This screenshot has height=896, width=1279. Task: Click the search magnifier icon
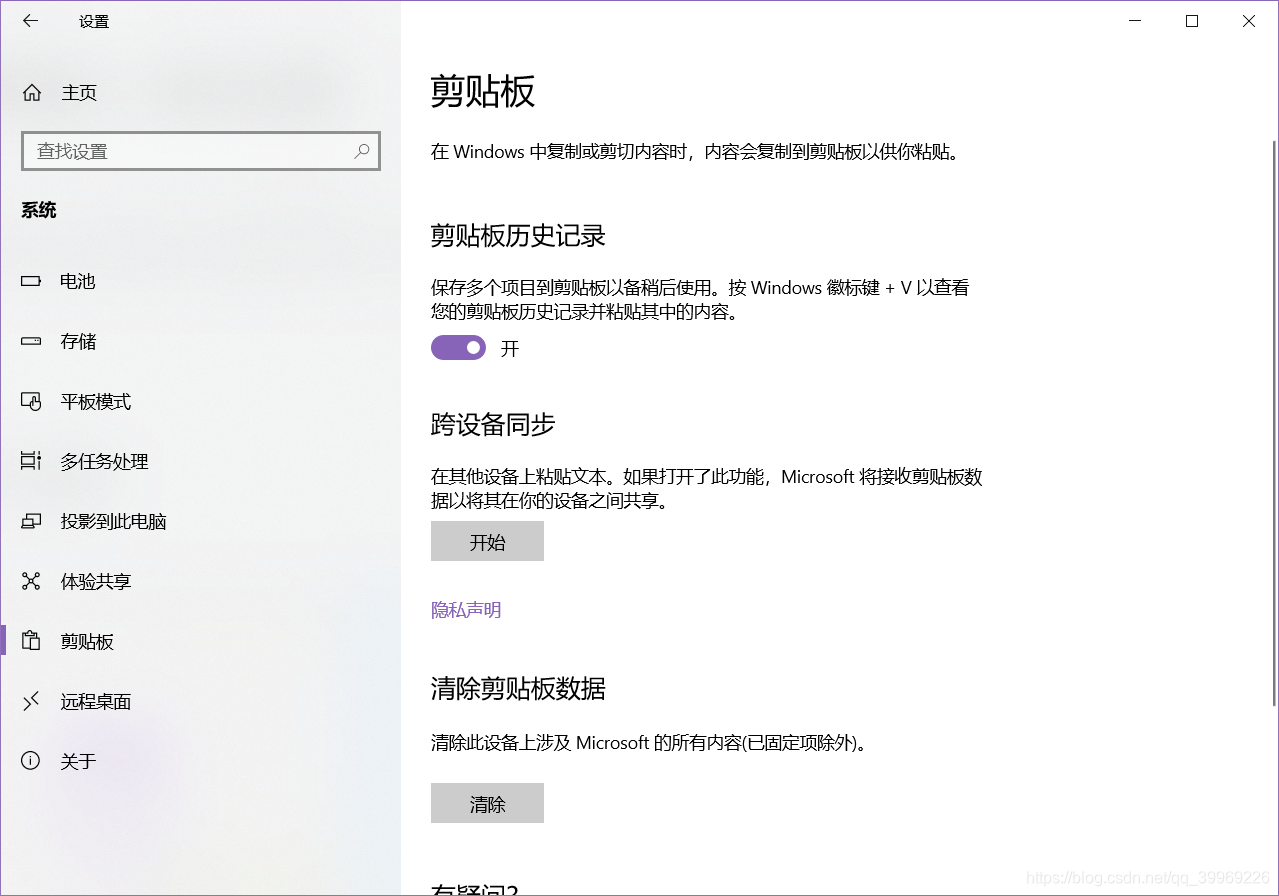click(x=362, y=151)
